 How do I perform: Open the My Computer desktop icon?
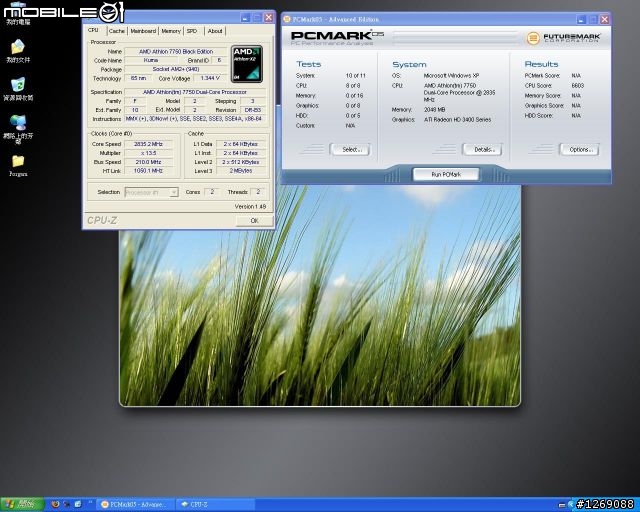pyautogui.click(x=18, y=12)
